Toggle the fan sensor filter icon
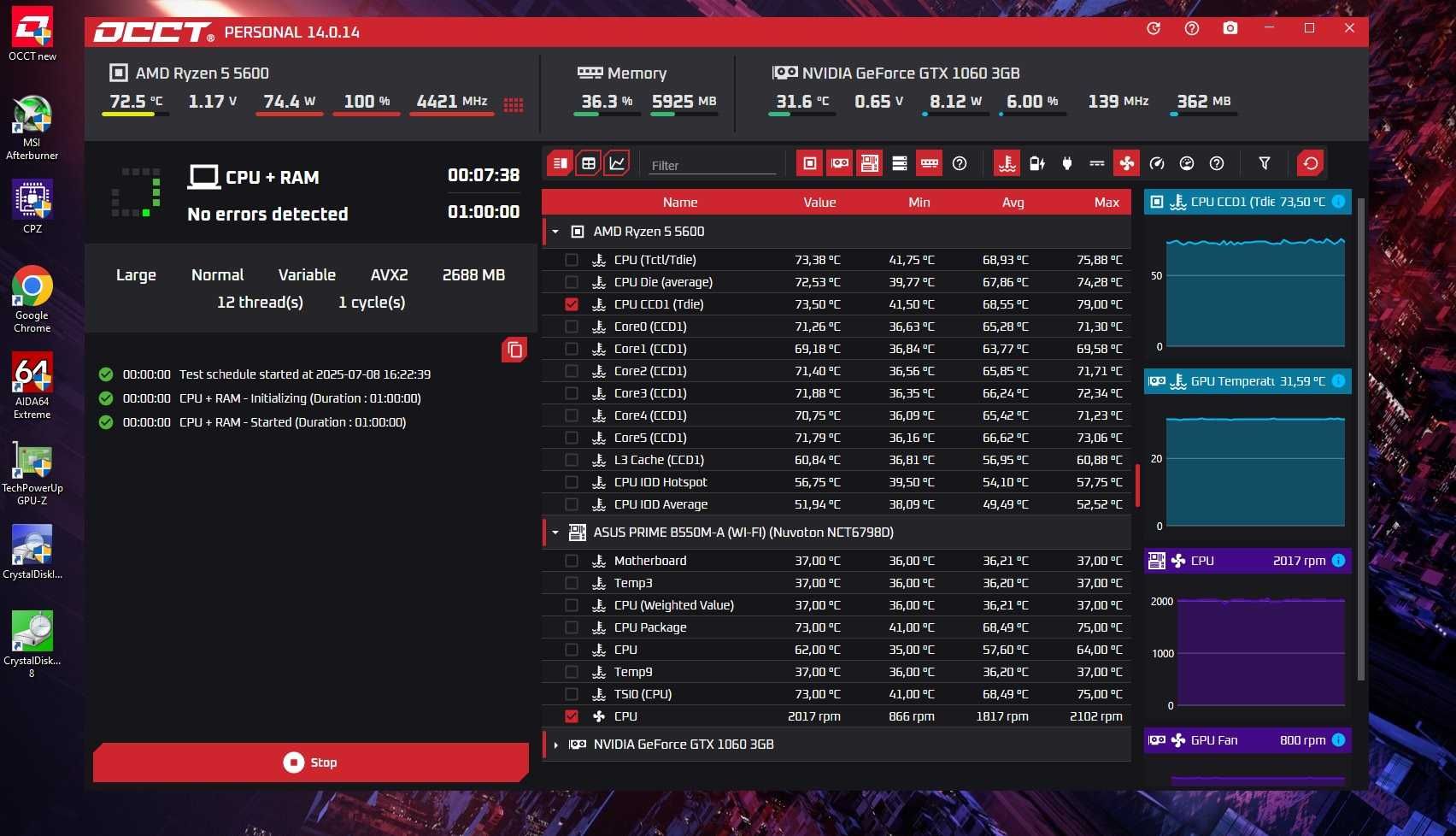The image size is (1456, 836). (1127, 163)
